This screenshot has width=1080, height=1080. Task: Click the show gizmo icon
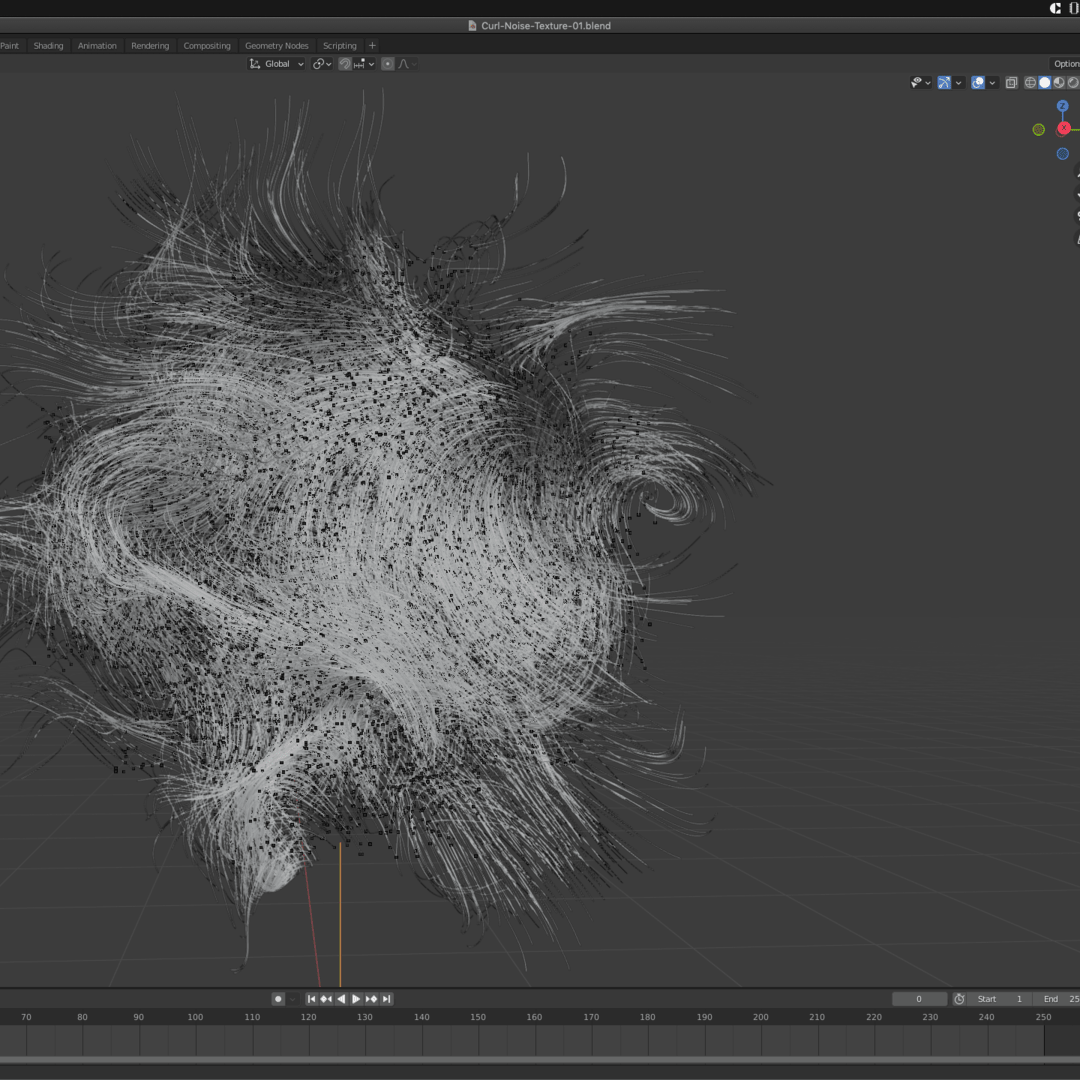tap(943, 83)
